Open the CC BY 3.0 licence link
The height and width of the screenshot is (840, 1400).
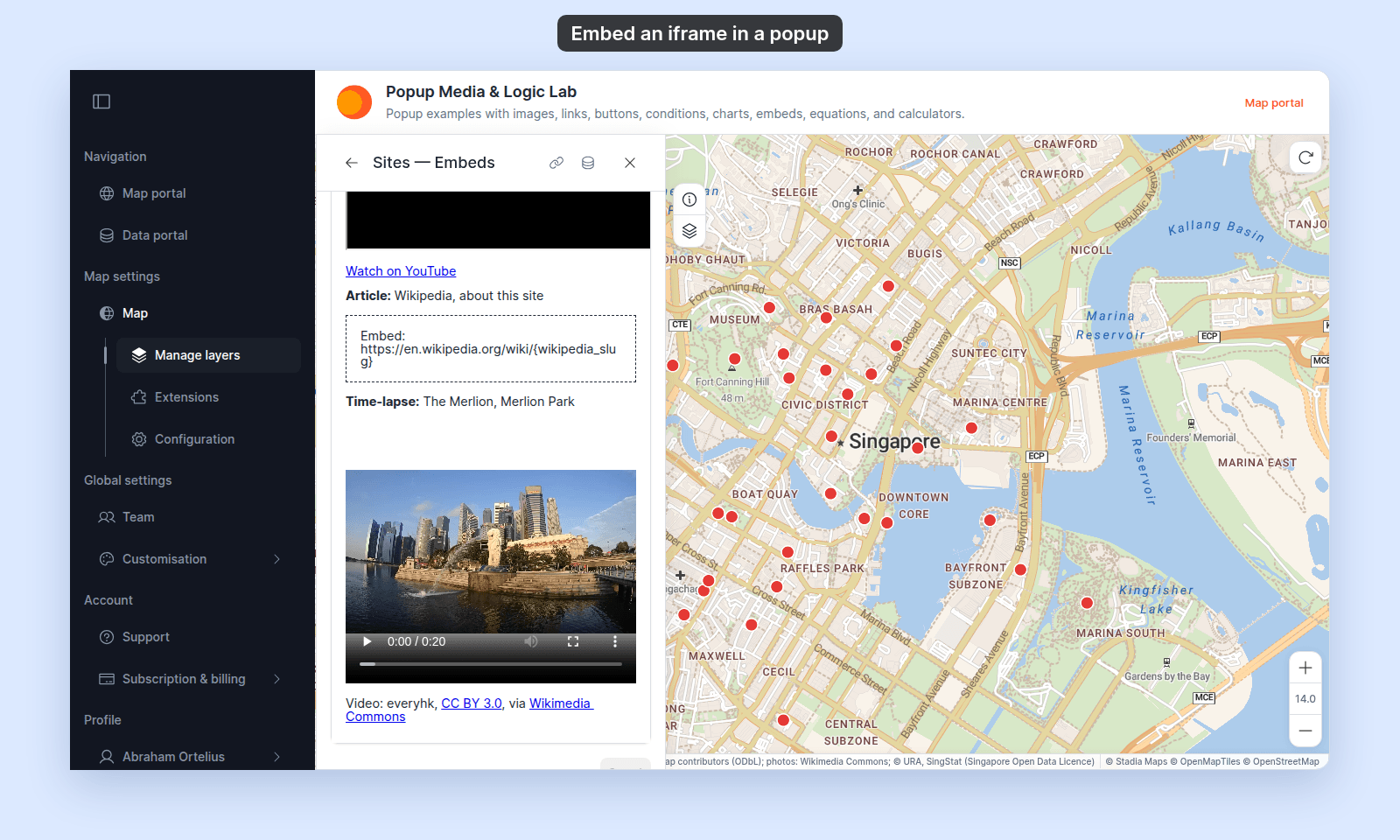tap(472, 703)
